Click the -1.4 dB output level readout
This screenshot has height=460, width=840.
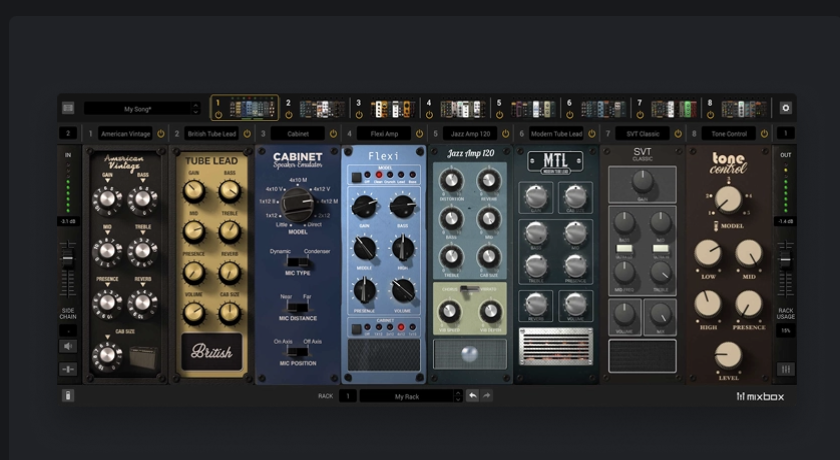(x=785, y=221)
